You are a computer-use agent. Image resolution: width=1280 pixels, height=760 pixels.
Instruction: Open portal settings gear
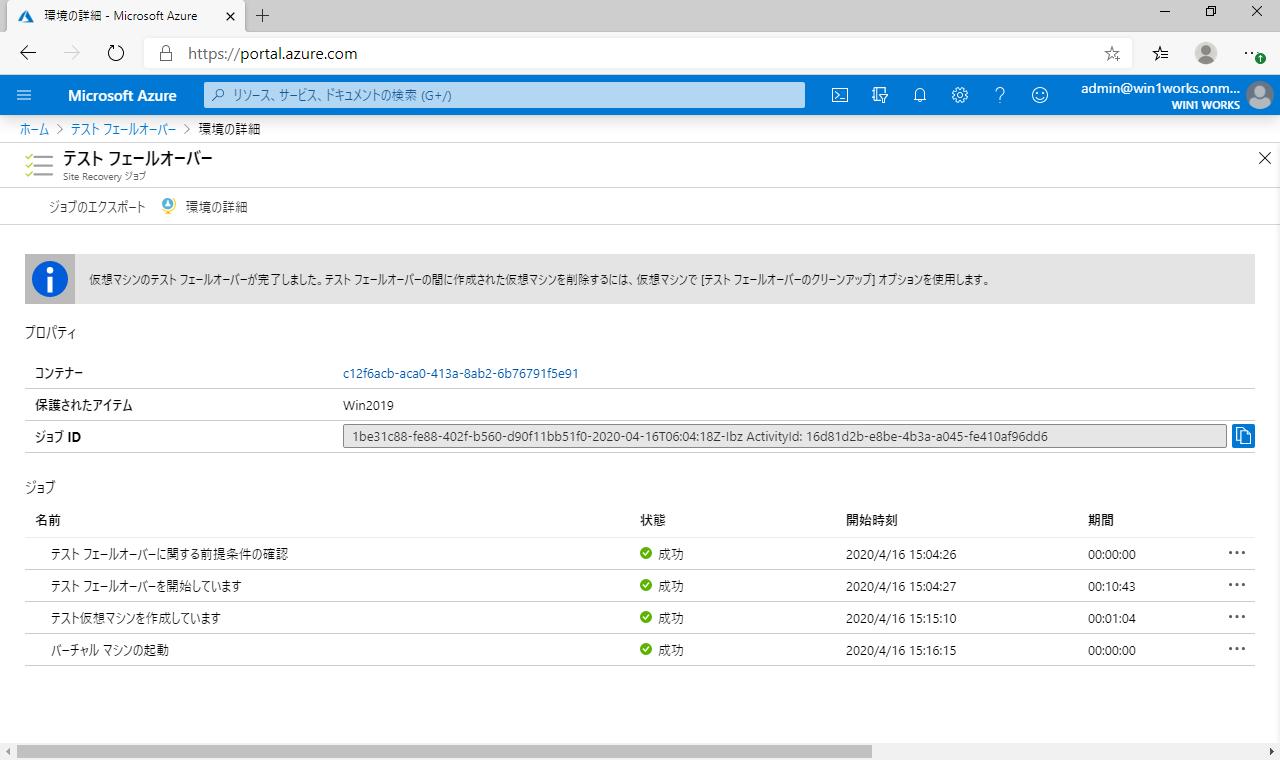coord(960,95)
